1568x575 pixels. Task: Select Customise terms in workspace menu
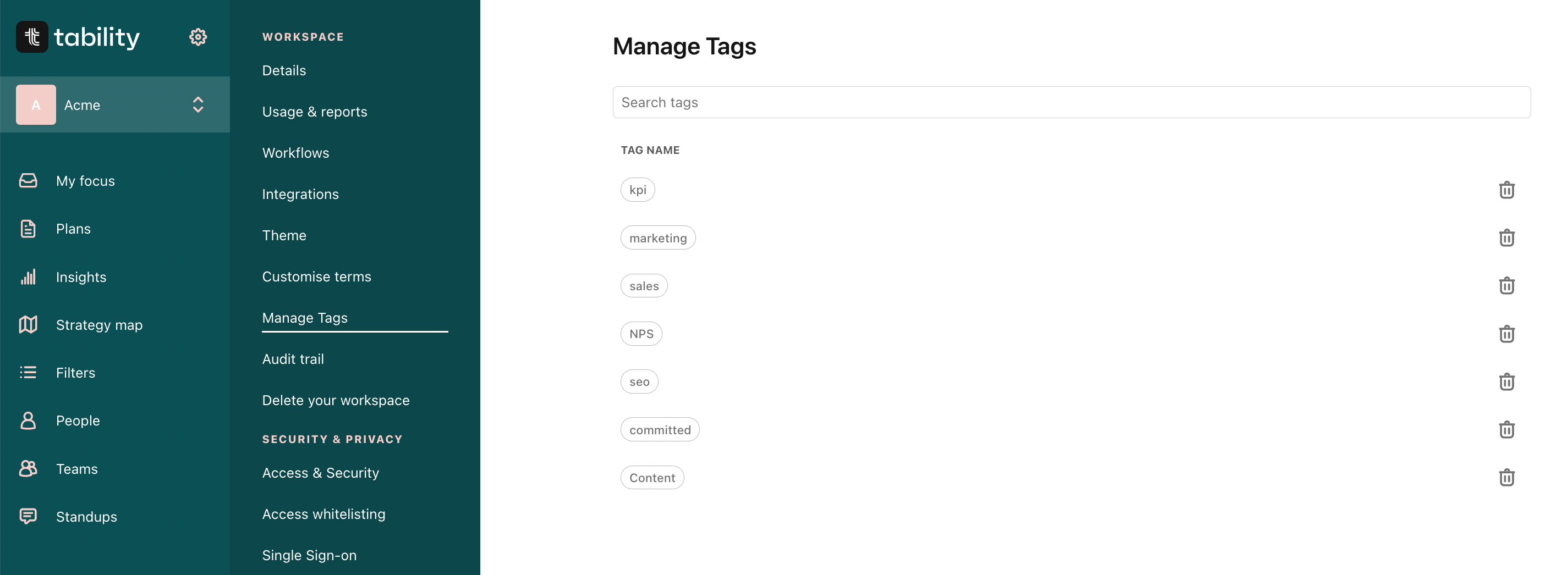[316, 277]
